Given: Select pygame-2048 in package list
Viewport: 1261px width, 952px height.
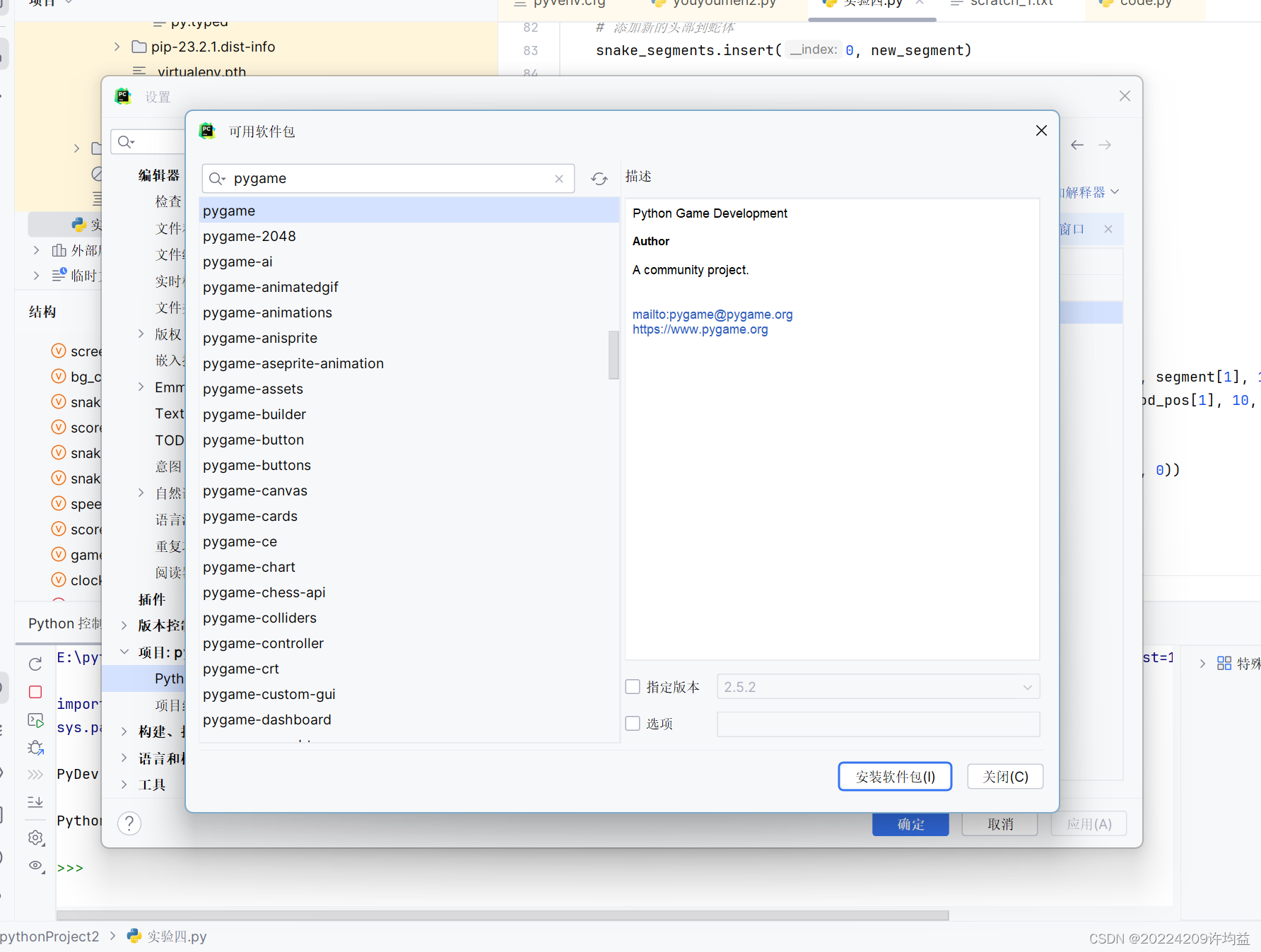Looking at the screenshot, I should 409,236.
